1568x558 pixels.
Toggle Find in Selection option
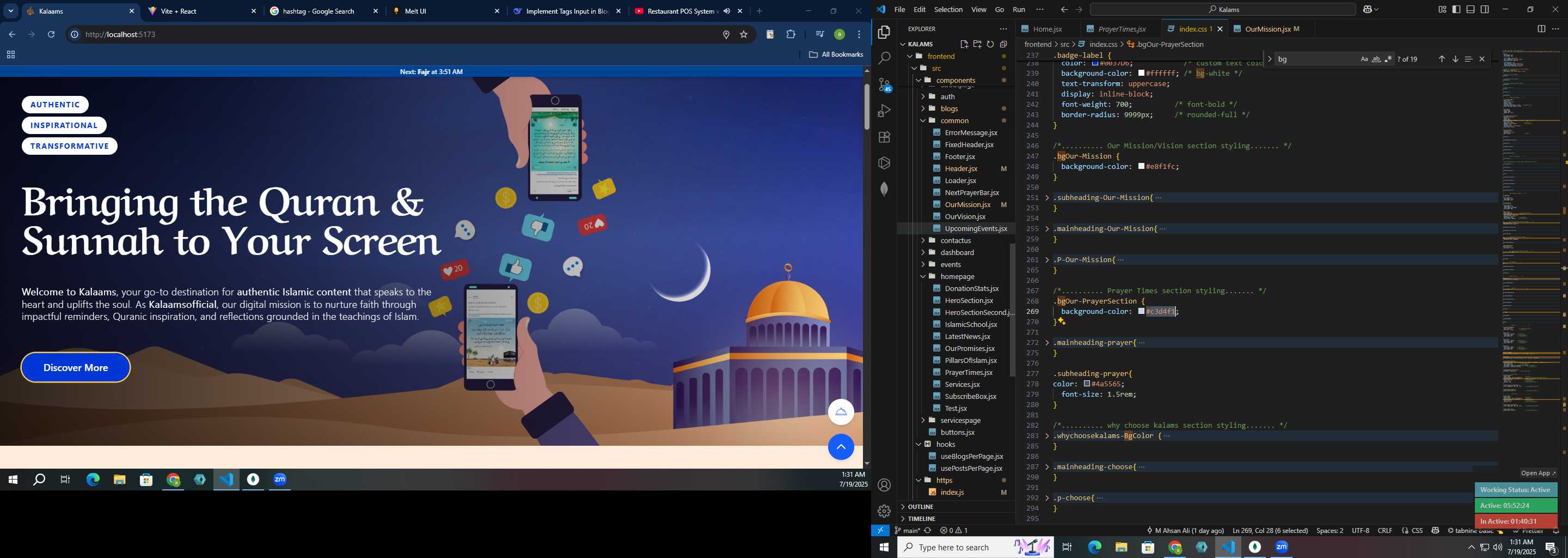[x=1468, y=59]
